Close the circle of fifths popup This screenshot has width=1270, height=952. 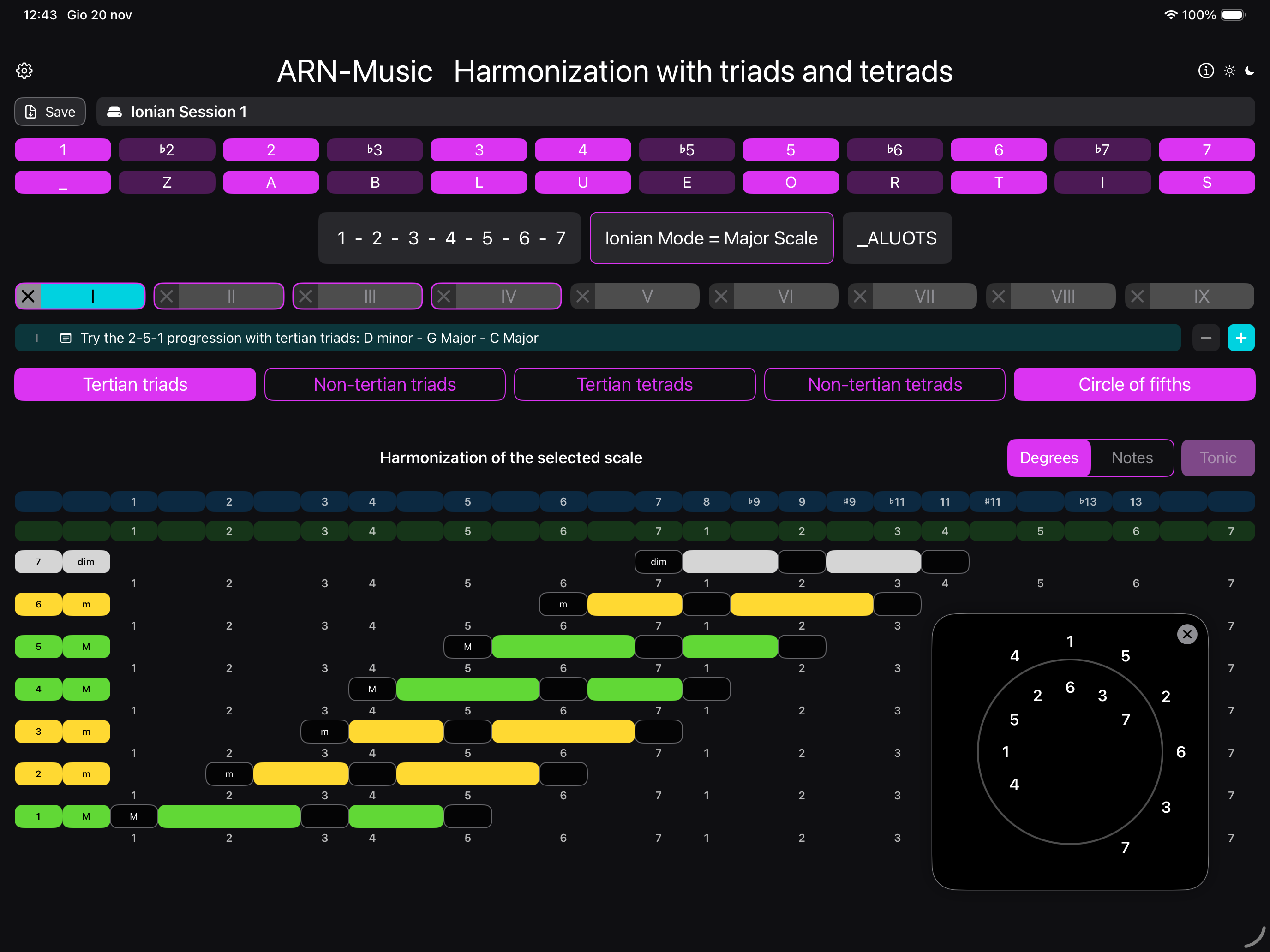click(x=1187, y=634)
